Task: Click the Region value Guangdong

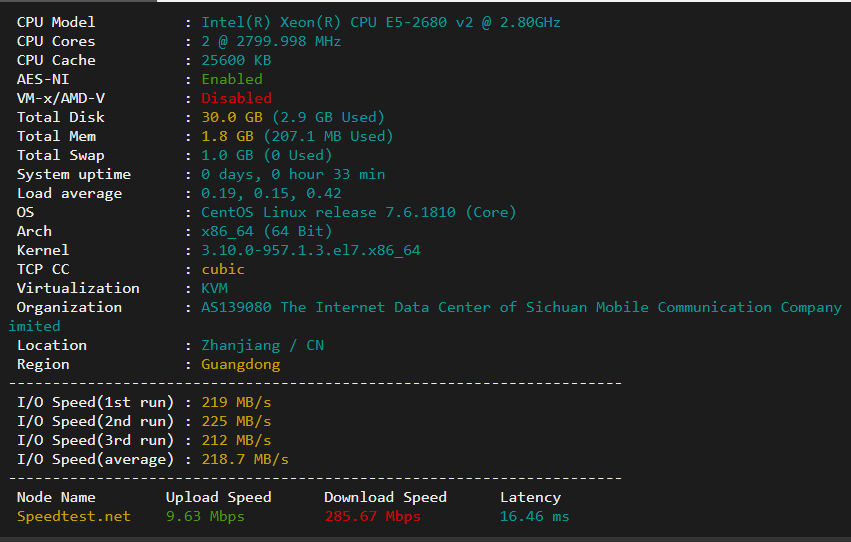Action: point(240,364)
